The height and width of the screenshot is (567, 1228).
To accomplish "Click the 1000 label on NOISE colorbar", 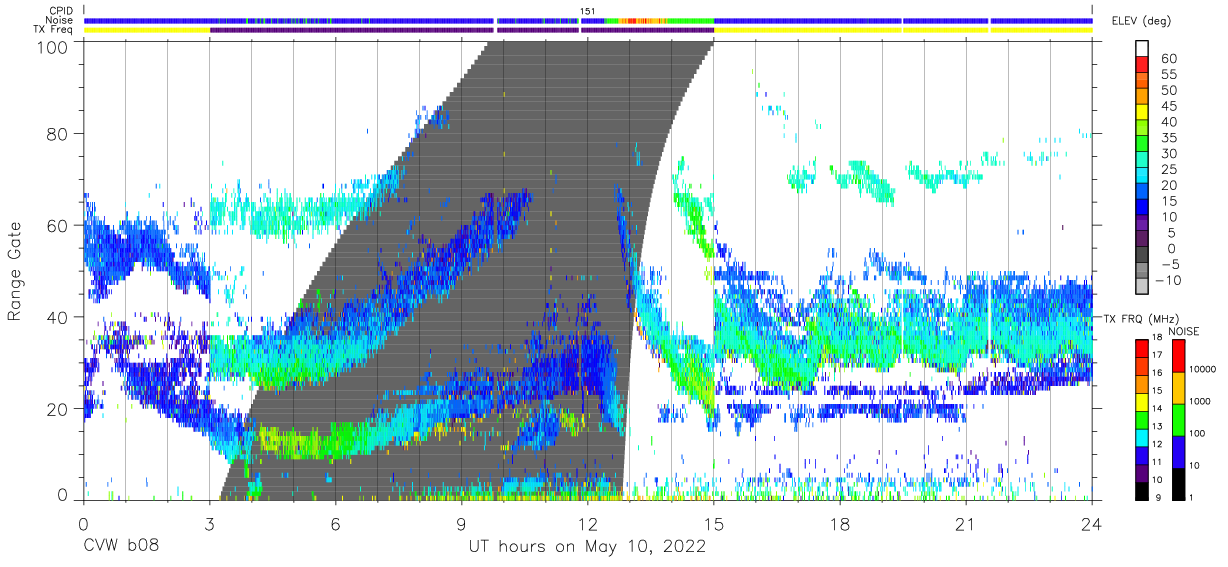I will [x=1198, y=402].
